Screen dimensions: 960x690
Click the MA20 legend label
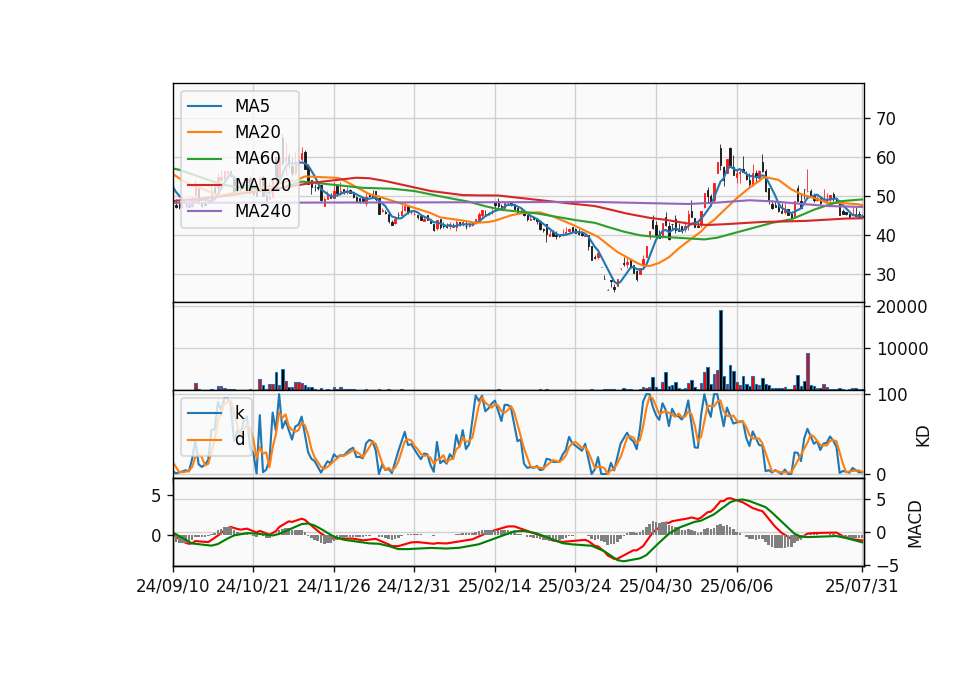(x=257, y=132)
